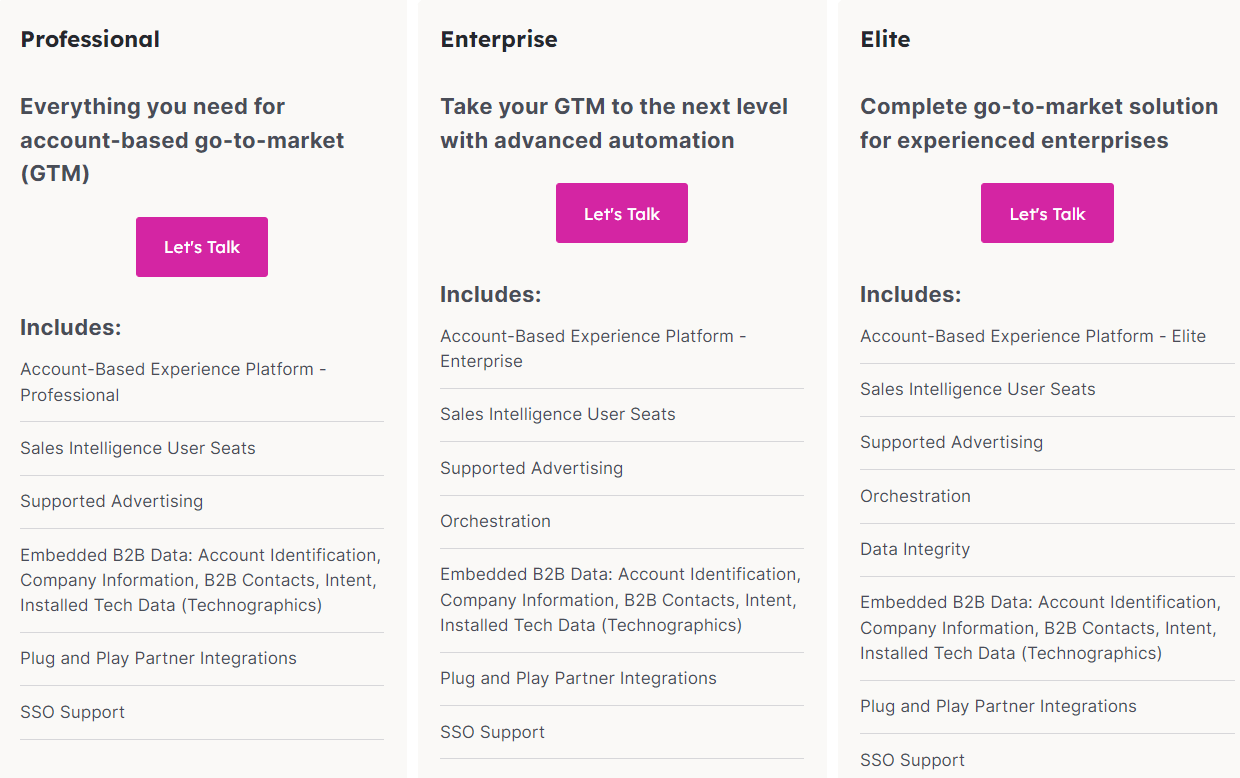Click Sales Intelligence User Seats in Professional
The image size is (1240, 778).
click(138, 448)
